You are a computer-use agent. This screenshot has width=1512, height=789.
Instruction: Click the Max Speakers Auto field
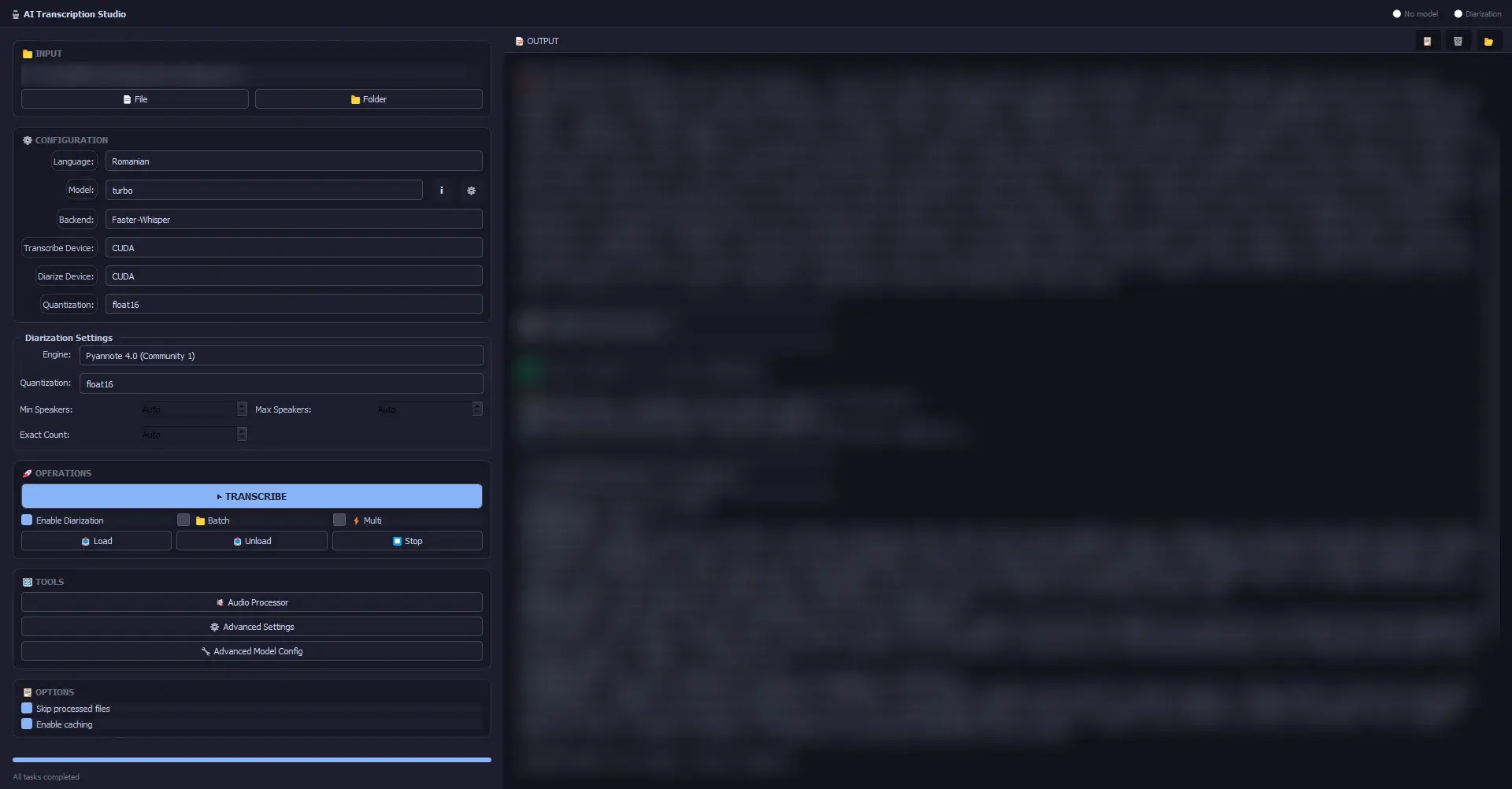point(424,409)
